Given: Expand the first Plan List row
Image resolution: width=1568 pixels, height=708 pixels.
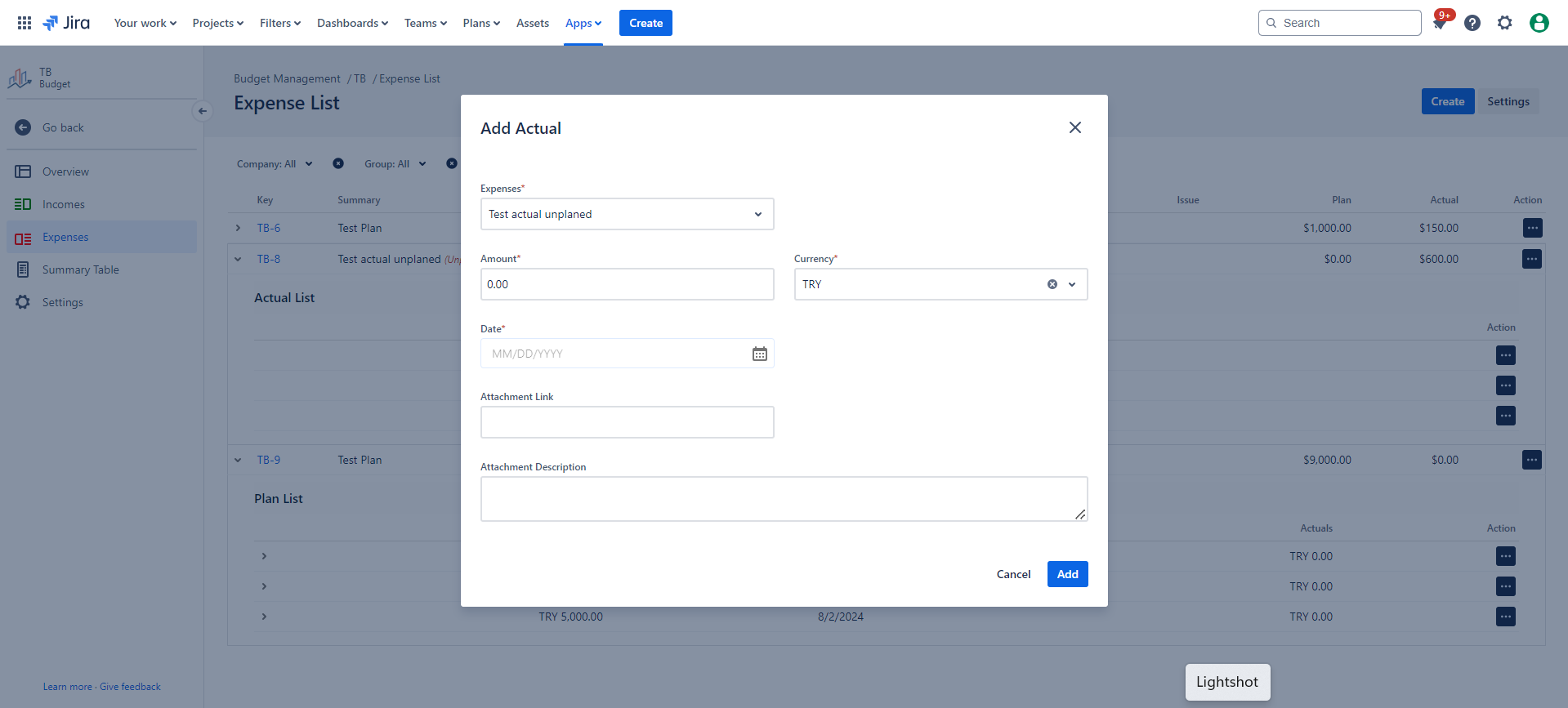Looking at the screenshot, I should click(264, 556).
